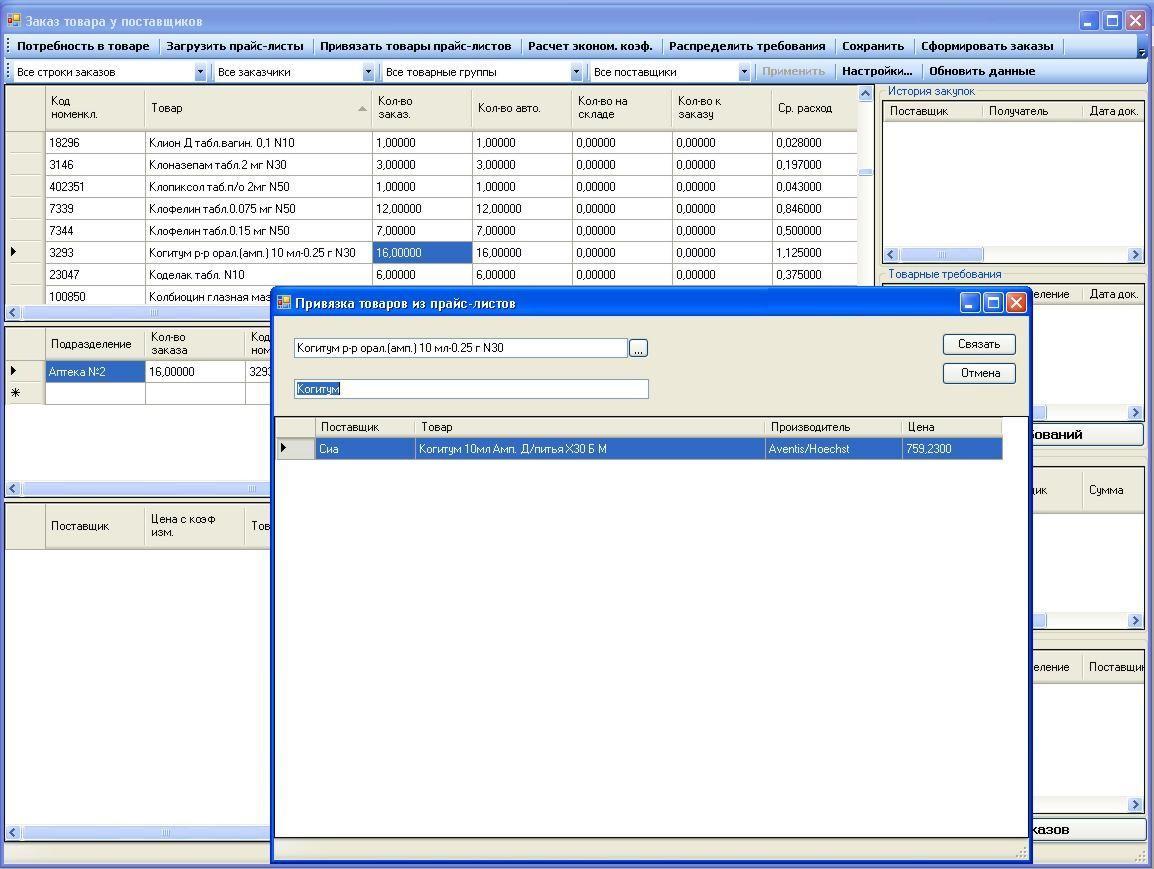Click Загрузить прайс-листы in toolbar
The width and height of the screenshot is (1154, 869).
[234, 46]
